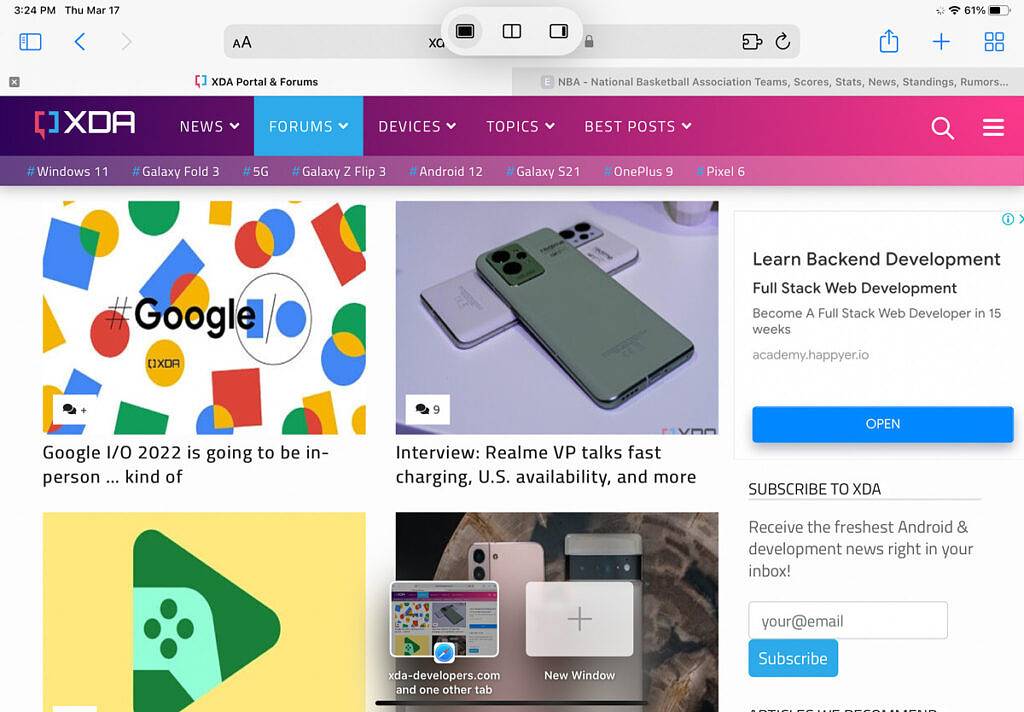Open XDA site search magnifier
The image size is (1024, 712).
[942, 127]
